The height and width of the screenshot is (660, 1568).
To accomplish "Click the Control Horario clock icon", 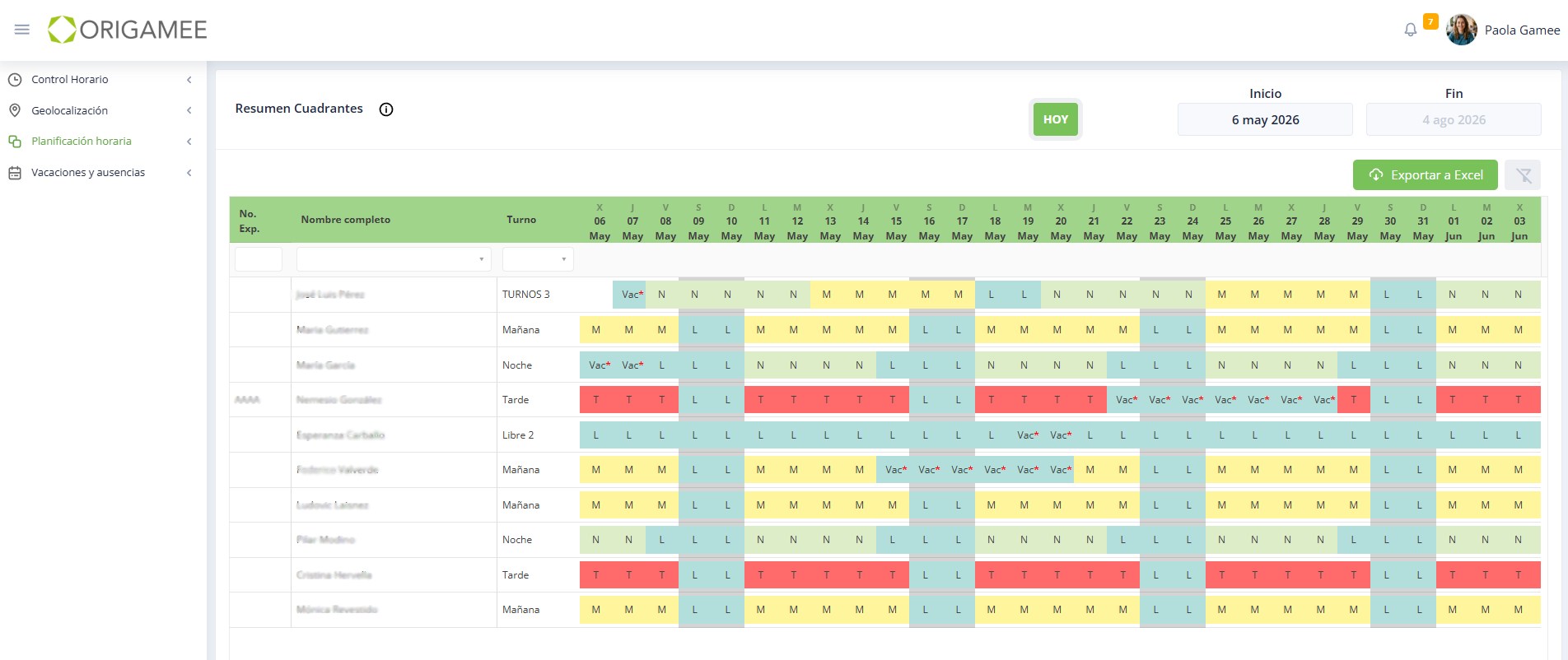I will point(15,80).
